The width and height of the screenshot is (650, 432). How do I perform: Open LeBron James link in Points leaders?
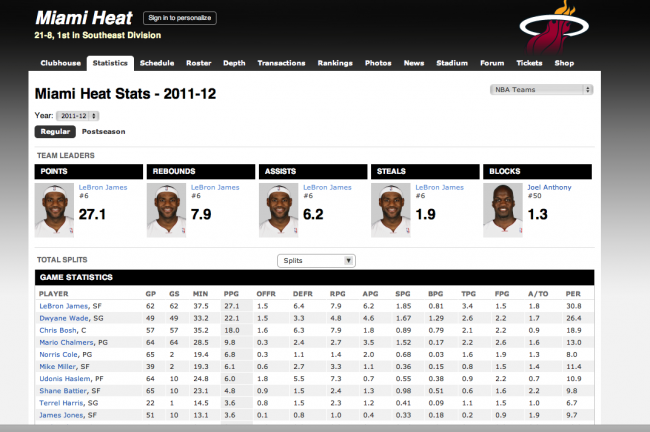pos(103,187)
